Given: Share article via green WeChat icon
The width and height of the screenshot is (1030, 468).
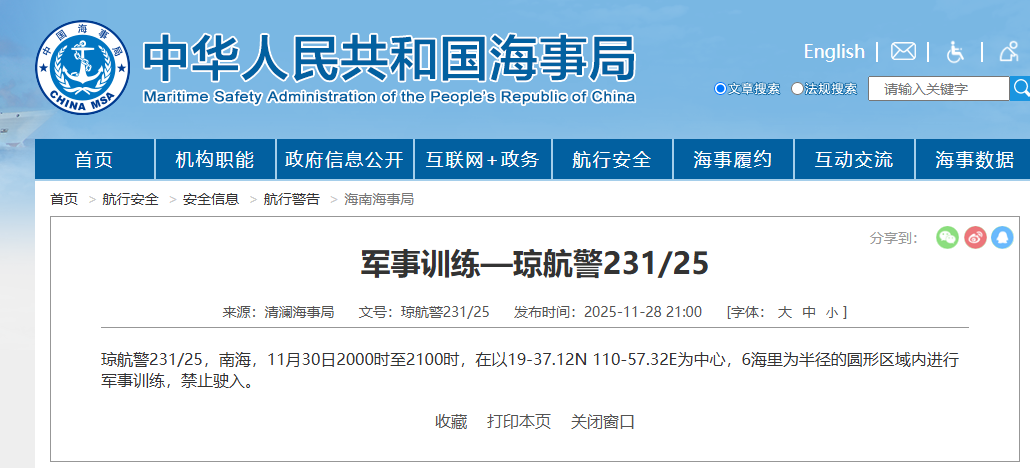Looking at the screenshot, I should click(x=947, y=237).
